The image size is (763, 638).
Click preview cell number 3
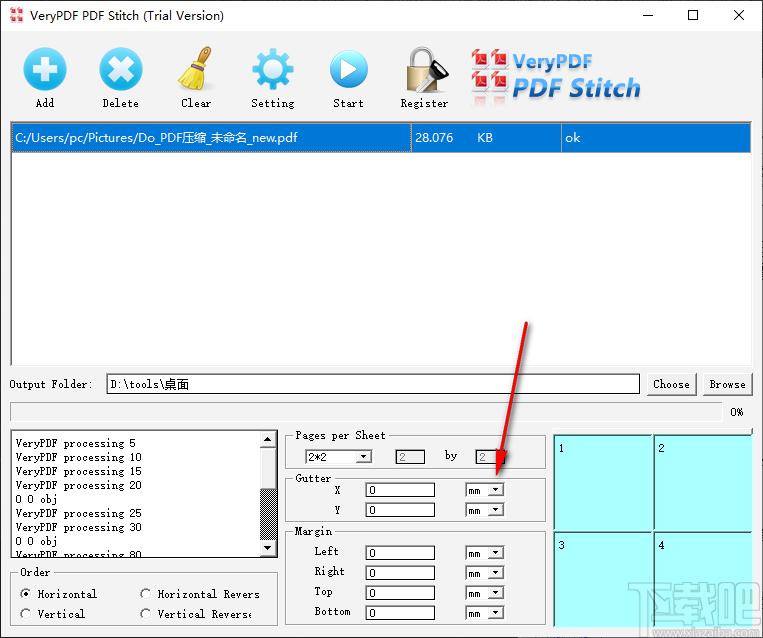(602, 579)
